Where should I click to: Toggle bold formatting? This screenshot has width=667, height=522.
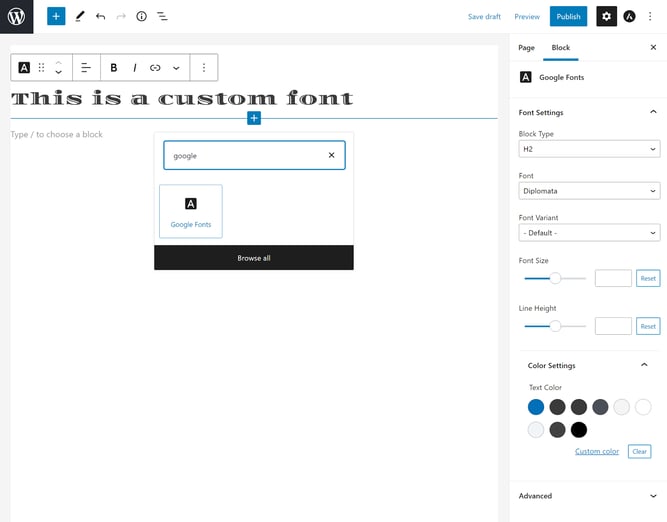point(114,68)
